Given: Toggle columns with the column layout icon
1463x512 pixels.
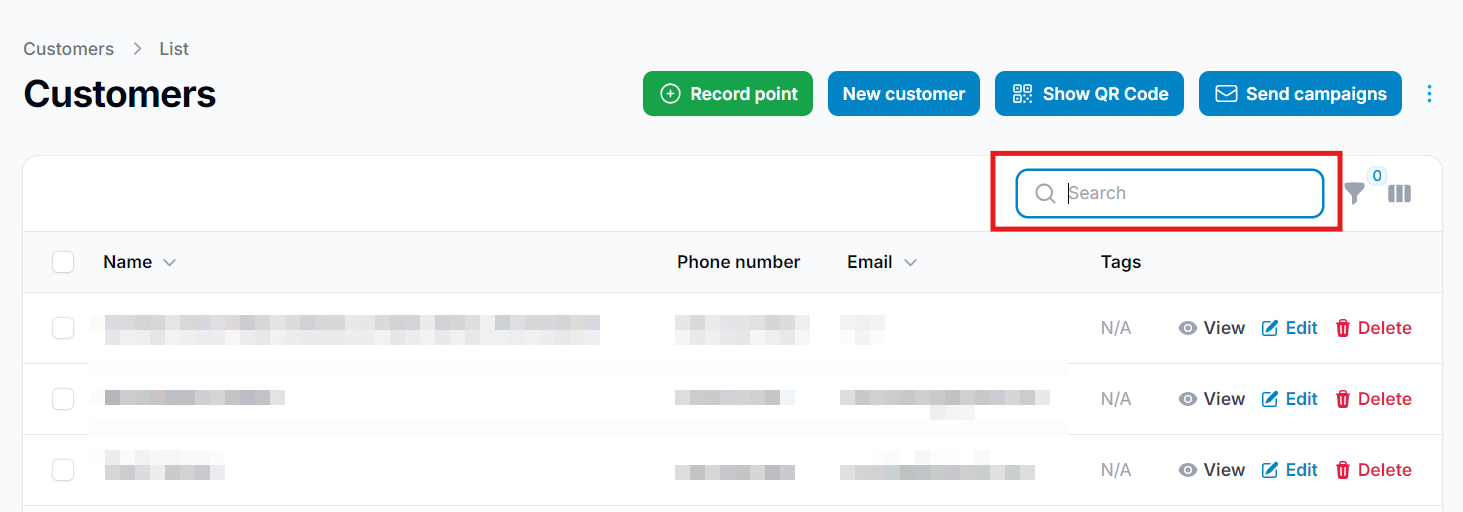Looking at the screenshot, I should click(x=1400, y=194).
